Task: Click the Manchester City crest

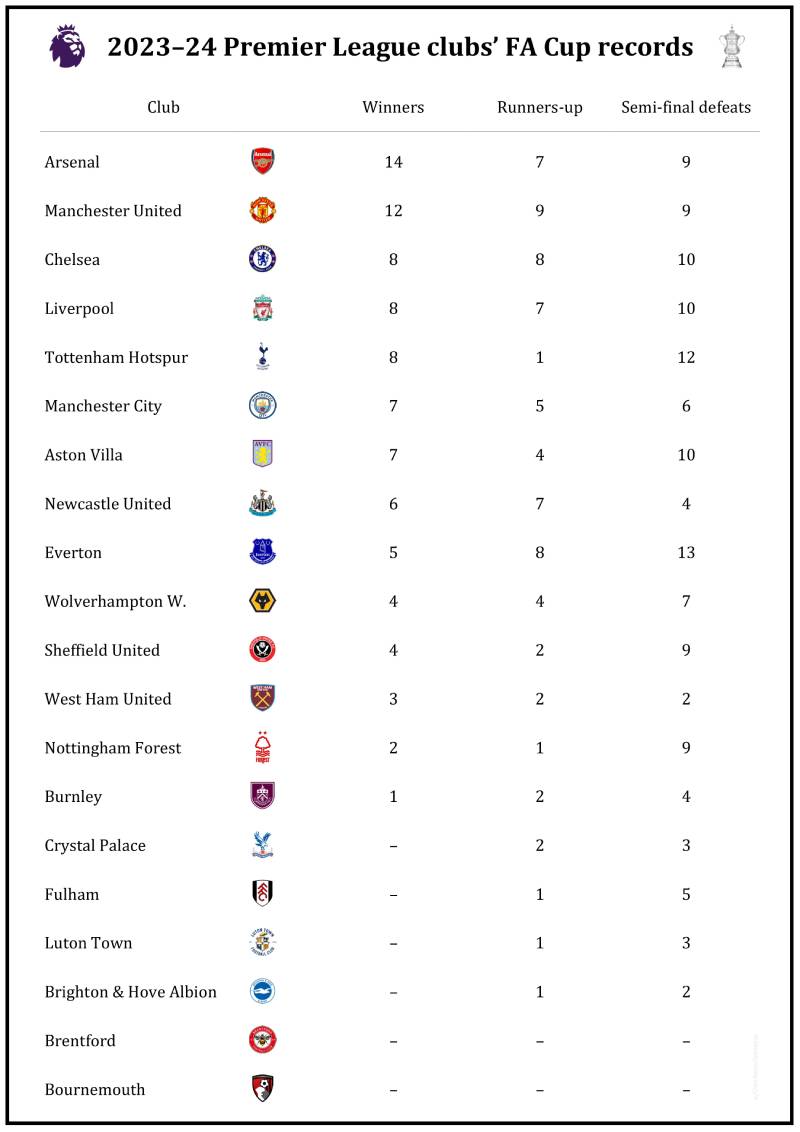Action: (x=262, y=406)
